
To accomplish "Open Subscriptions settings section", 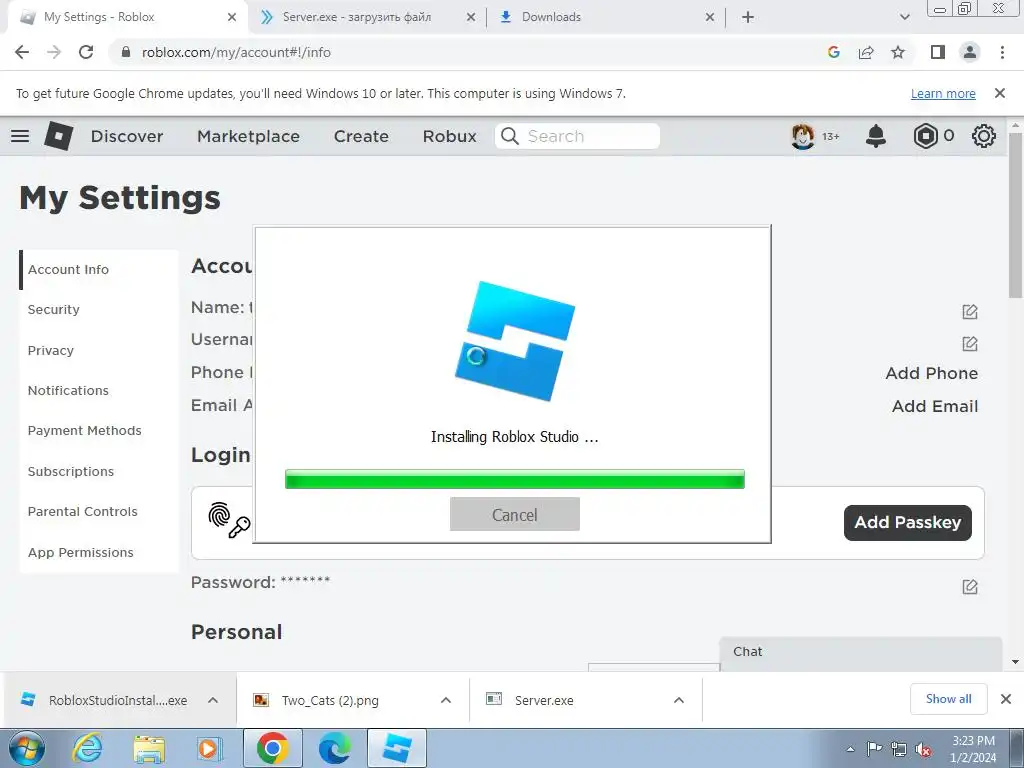I will coord(99,472).
